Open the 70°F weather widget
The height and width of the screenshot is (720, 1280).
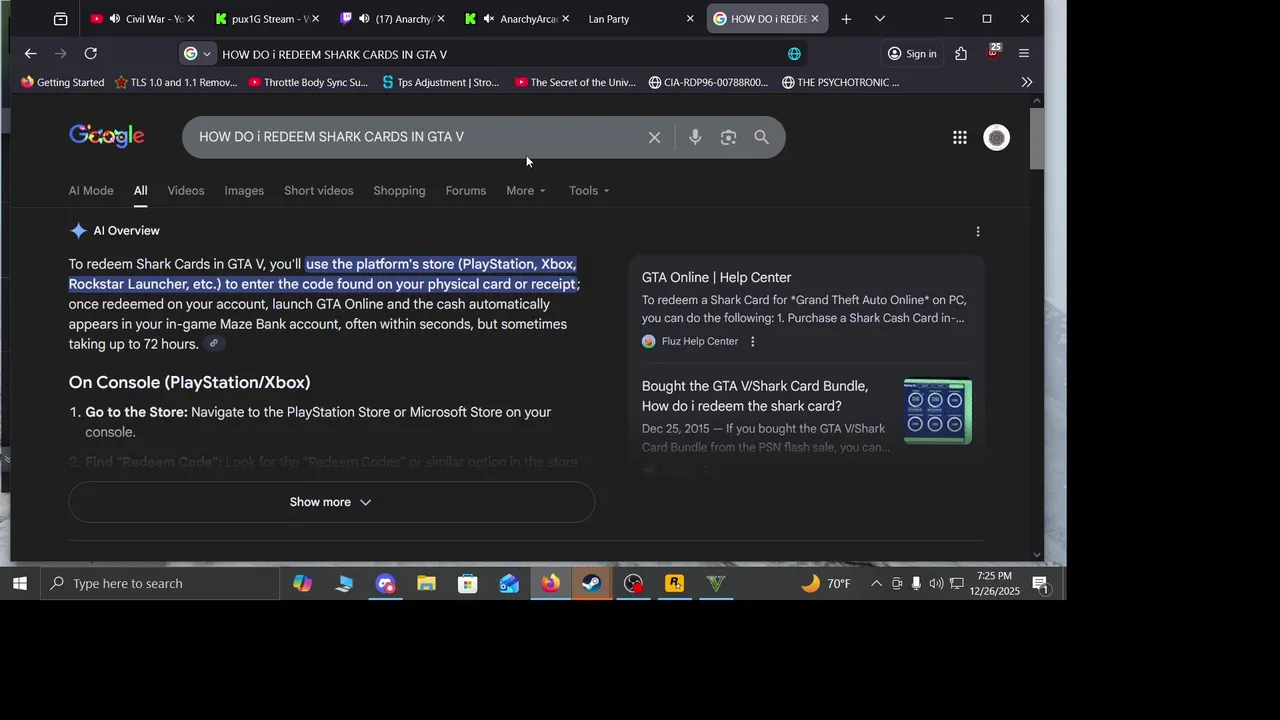[826, 584]
